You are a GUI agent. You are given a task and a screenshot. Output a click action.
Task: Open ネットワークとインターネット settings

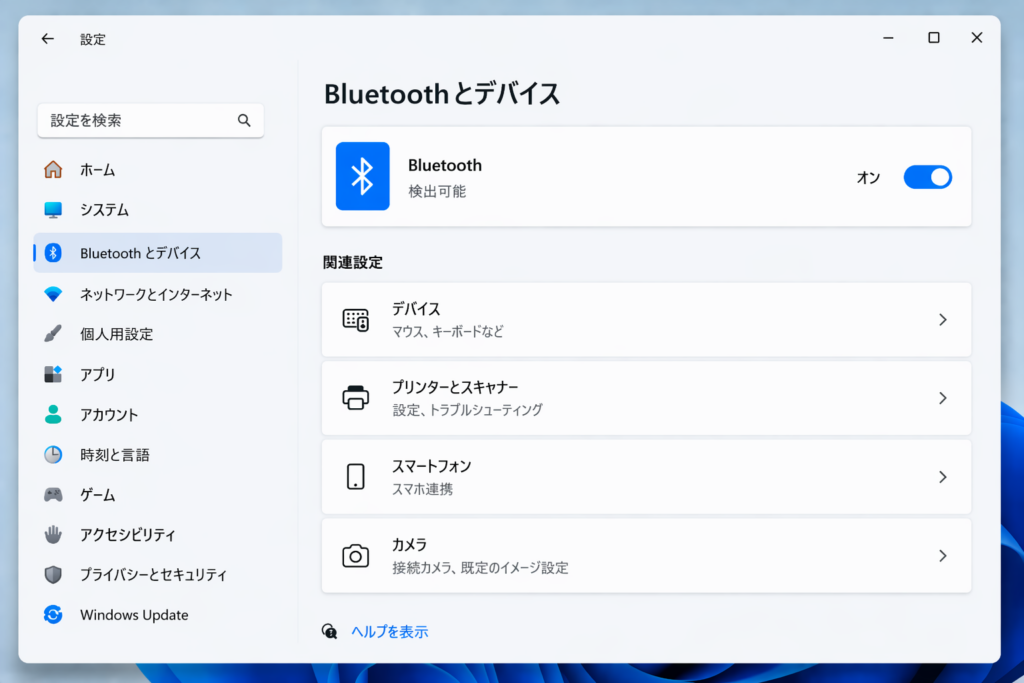[x=157, y=294]
